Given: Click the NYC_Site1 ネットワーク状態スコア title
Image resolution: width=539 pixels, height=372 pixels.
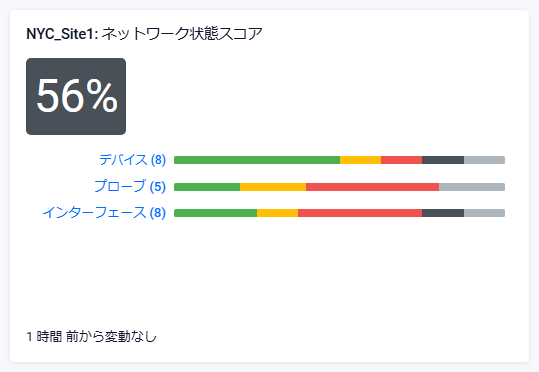Looking at the screenshot, I should 144,34.
